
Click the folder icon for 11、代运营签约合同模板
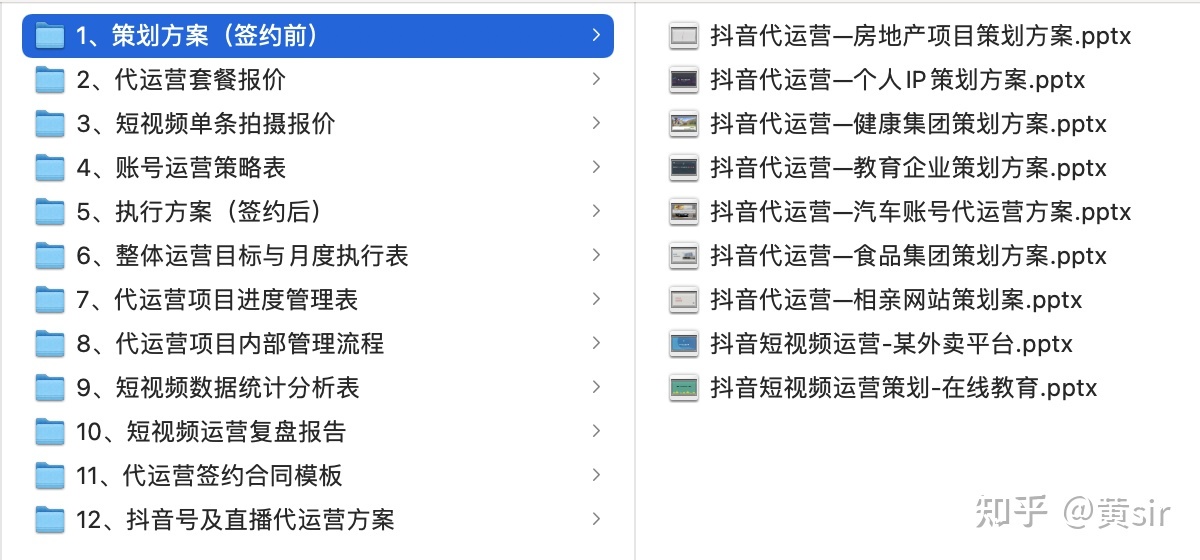[x=49, y=476]
